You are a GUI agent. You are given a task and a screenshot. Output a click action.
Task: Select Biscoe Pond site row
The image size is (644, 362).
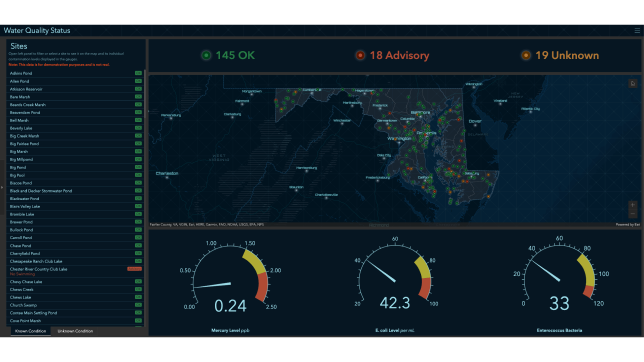click(76, 183)
